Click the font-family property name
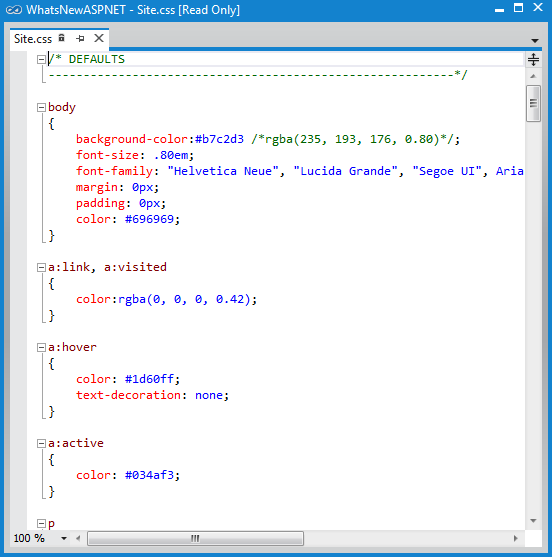This screenshot has width=552, height=557. [x=114, y=171]
